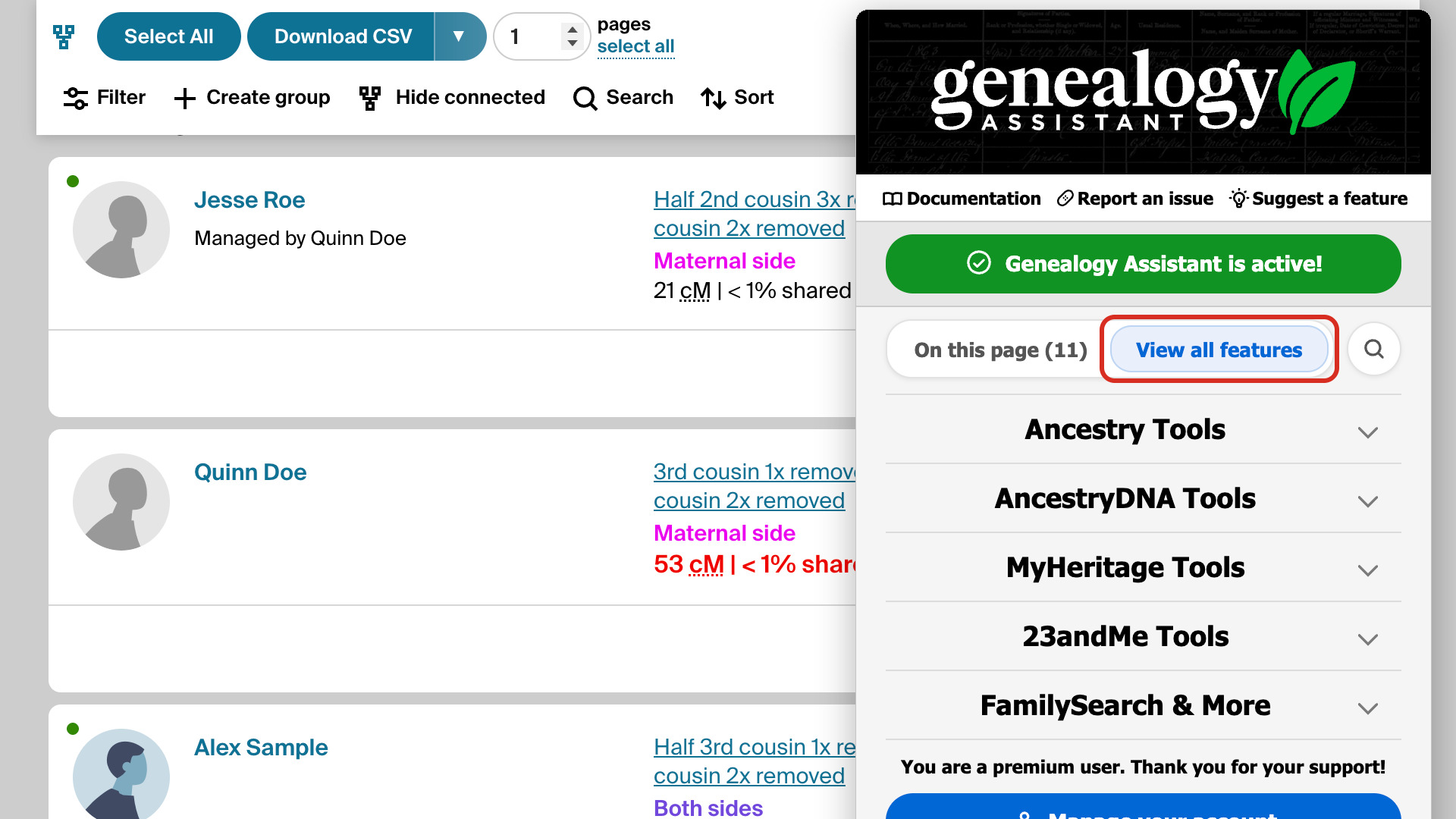The height and width of the screenshot is (819, 1456).
Task: Click Create group
Action: point(252,98)
